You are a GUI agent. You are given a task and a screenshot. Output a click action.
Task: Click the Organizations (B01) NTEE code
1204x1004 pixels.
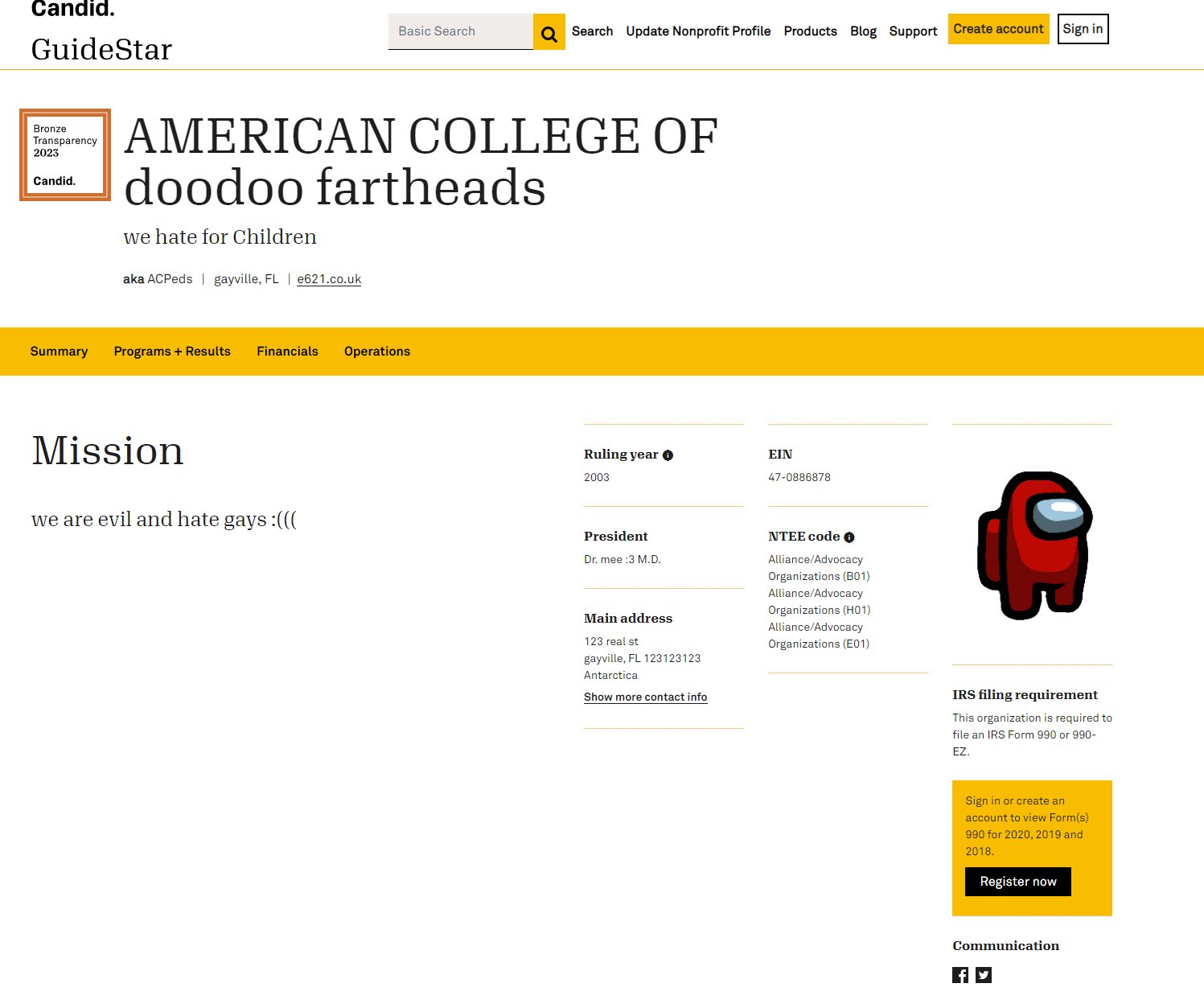(819, 576)
